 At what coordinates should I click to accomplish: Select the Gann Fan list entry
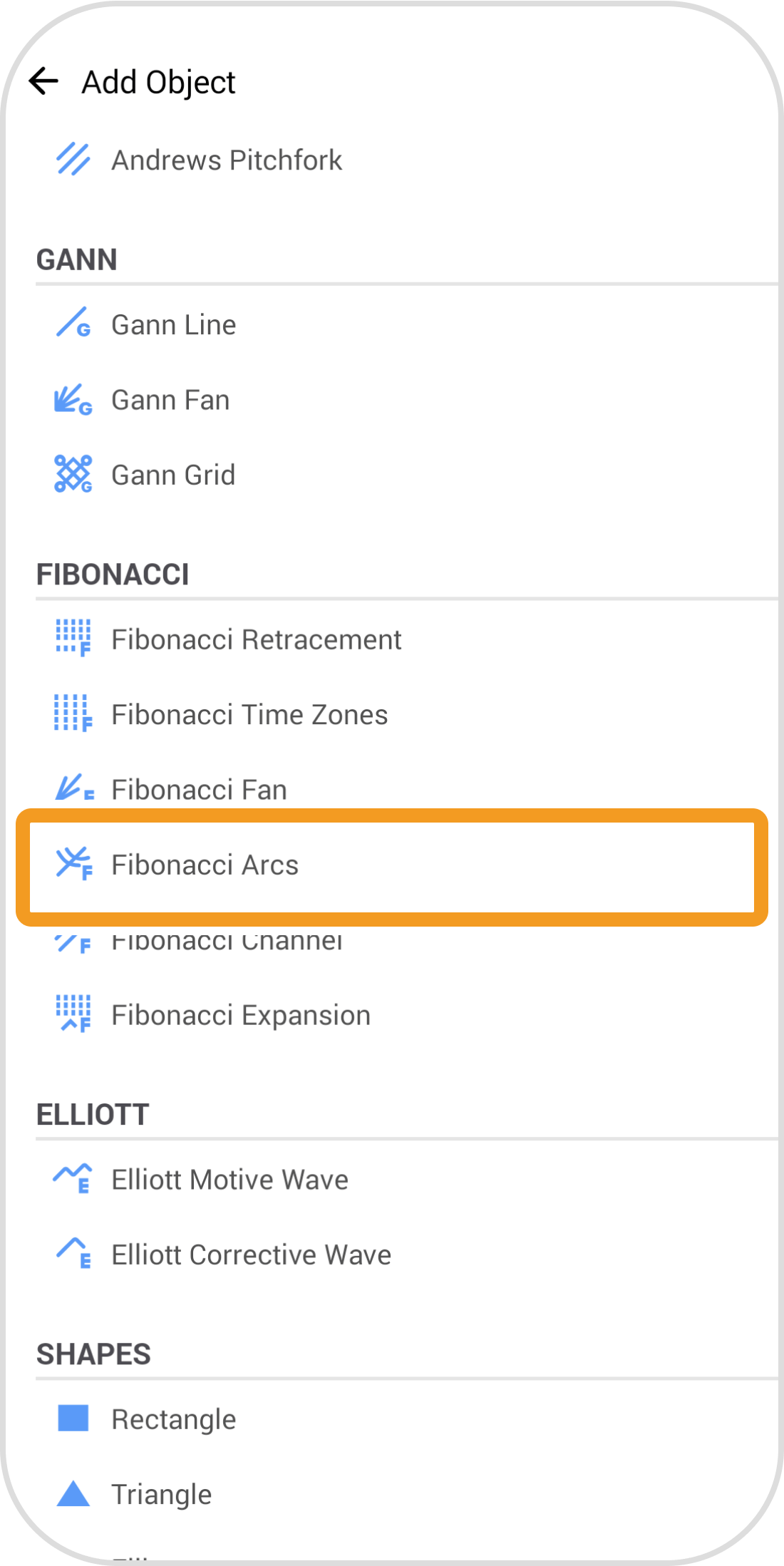(x=170, y=400)
